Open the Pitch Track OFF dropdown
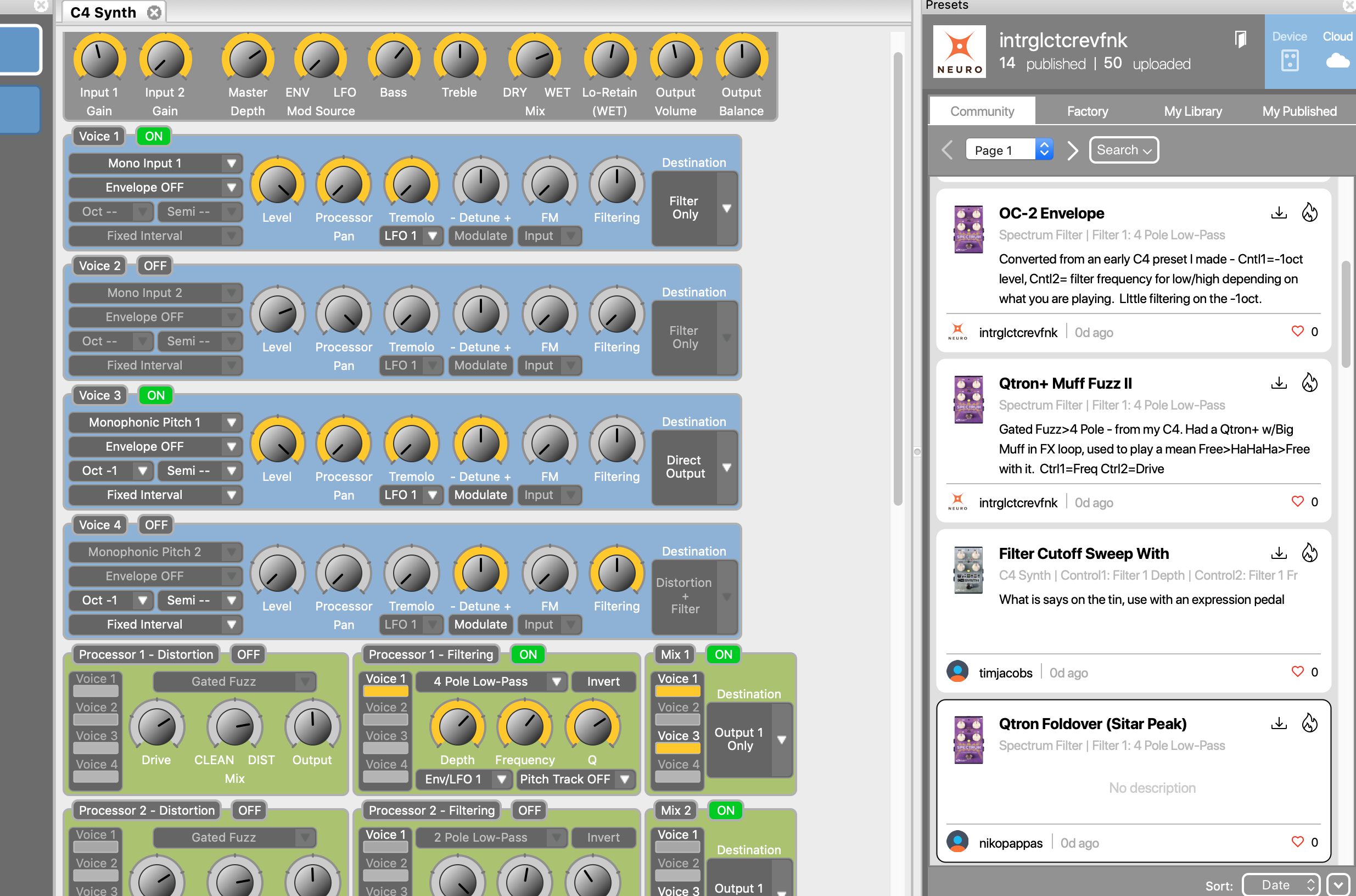This screenshot has width=1356, height=896. click(576, 780)
